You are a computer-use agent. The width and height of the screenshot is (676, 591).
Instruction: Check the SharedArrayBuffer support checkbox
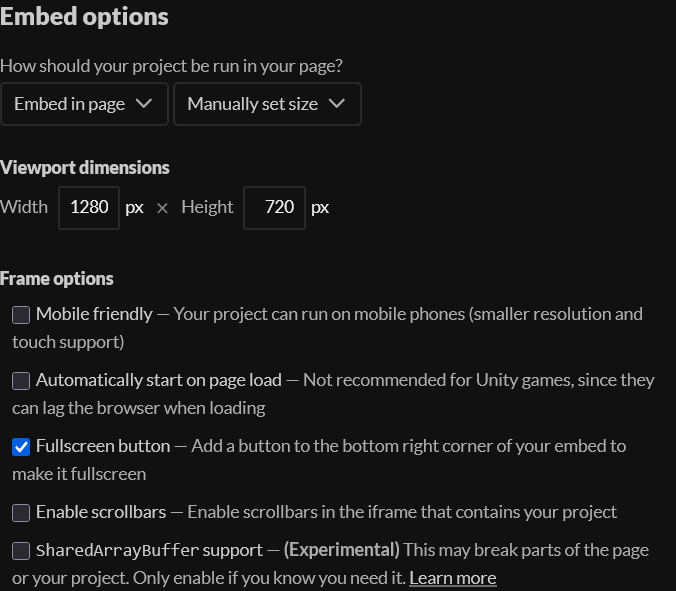tap(21, 551)
